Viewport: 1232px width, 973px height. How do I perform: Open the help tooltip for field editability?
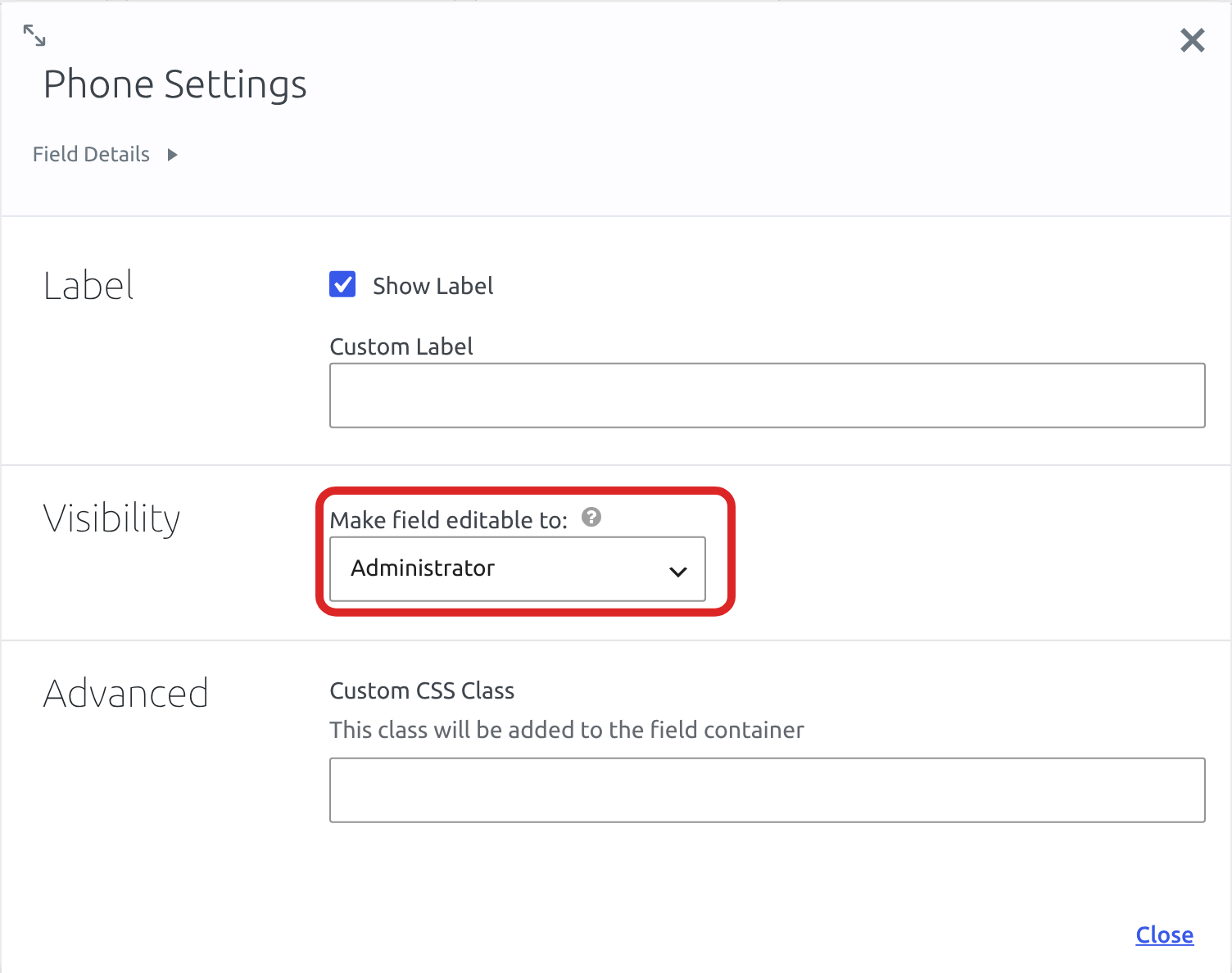point(591,517)
